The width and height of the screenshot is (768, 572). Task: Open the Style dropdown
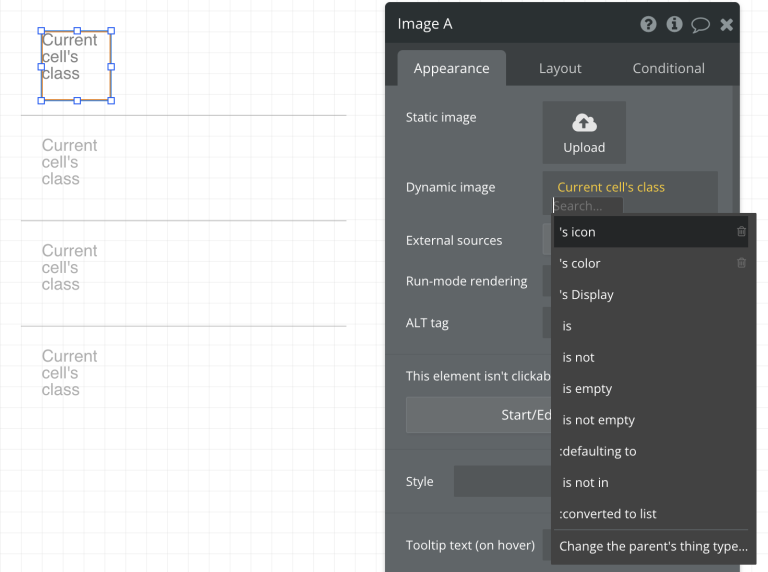(502, 481)
